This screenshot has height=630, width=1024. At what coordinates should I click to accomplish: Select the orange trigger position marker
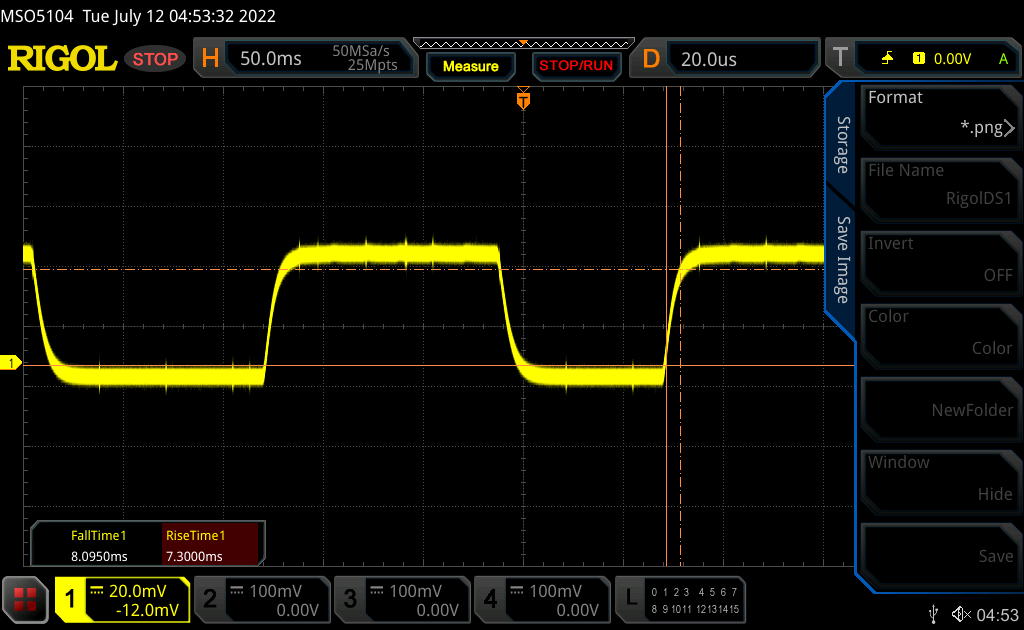522,101
